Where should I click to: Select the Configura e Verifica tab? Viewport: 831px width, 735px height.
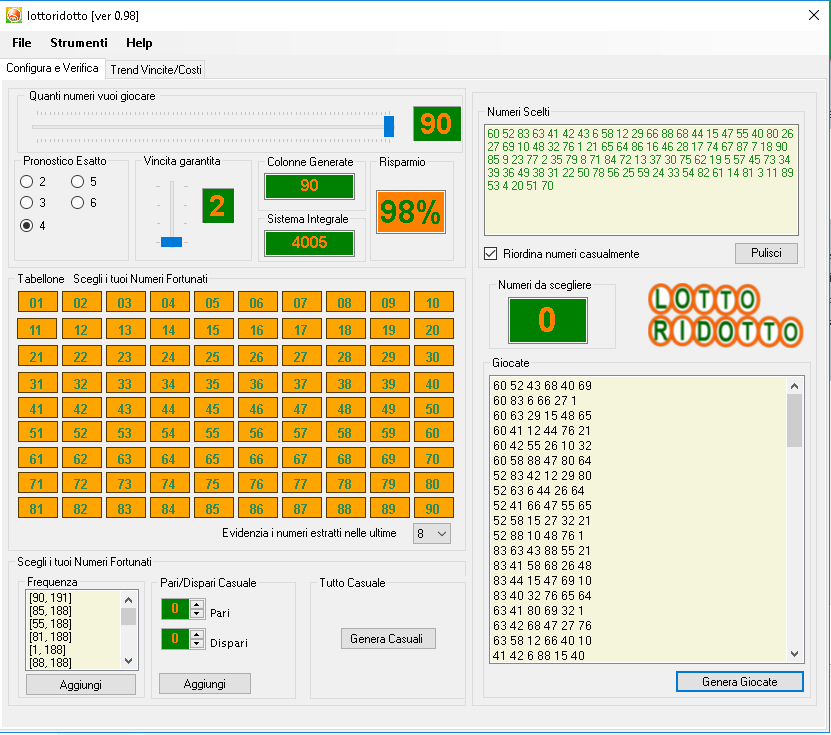click(x=52, y=68)
